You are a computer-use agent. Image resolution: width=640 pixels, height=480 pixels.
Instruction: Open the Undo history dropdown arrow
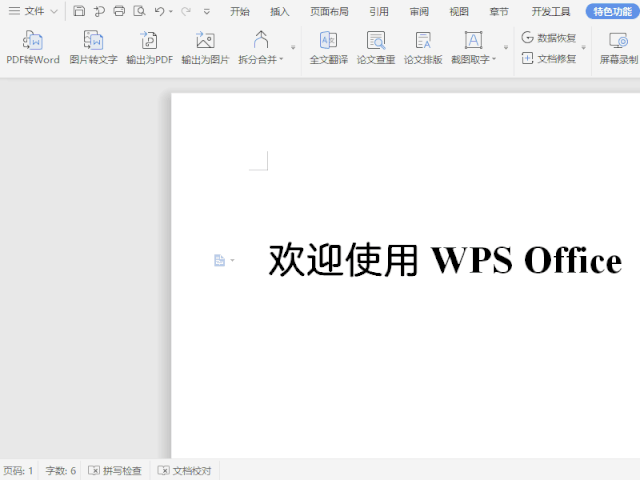[171, 11]
